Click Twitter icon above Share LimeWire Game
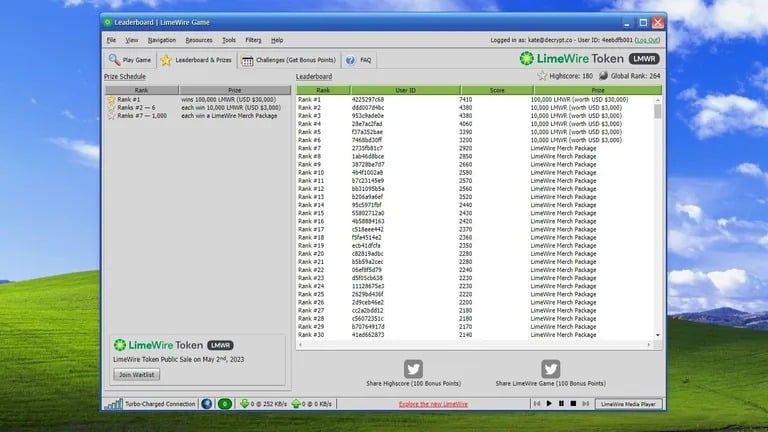Viewport: 768px width, 432px height. tap(551, 369)
